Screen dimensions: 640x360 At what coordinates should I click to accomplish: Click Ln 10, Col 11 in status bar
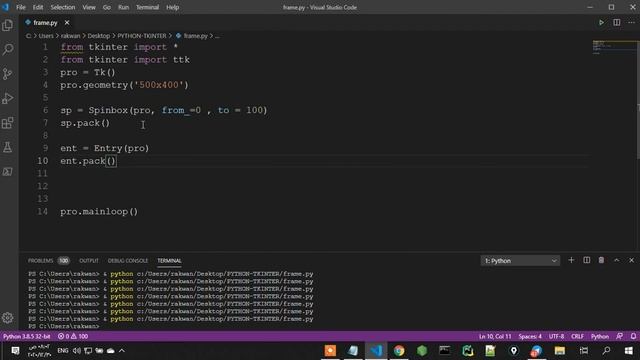495,336
